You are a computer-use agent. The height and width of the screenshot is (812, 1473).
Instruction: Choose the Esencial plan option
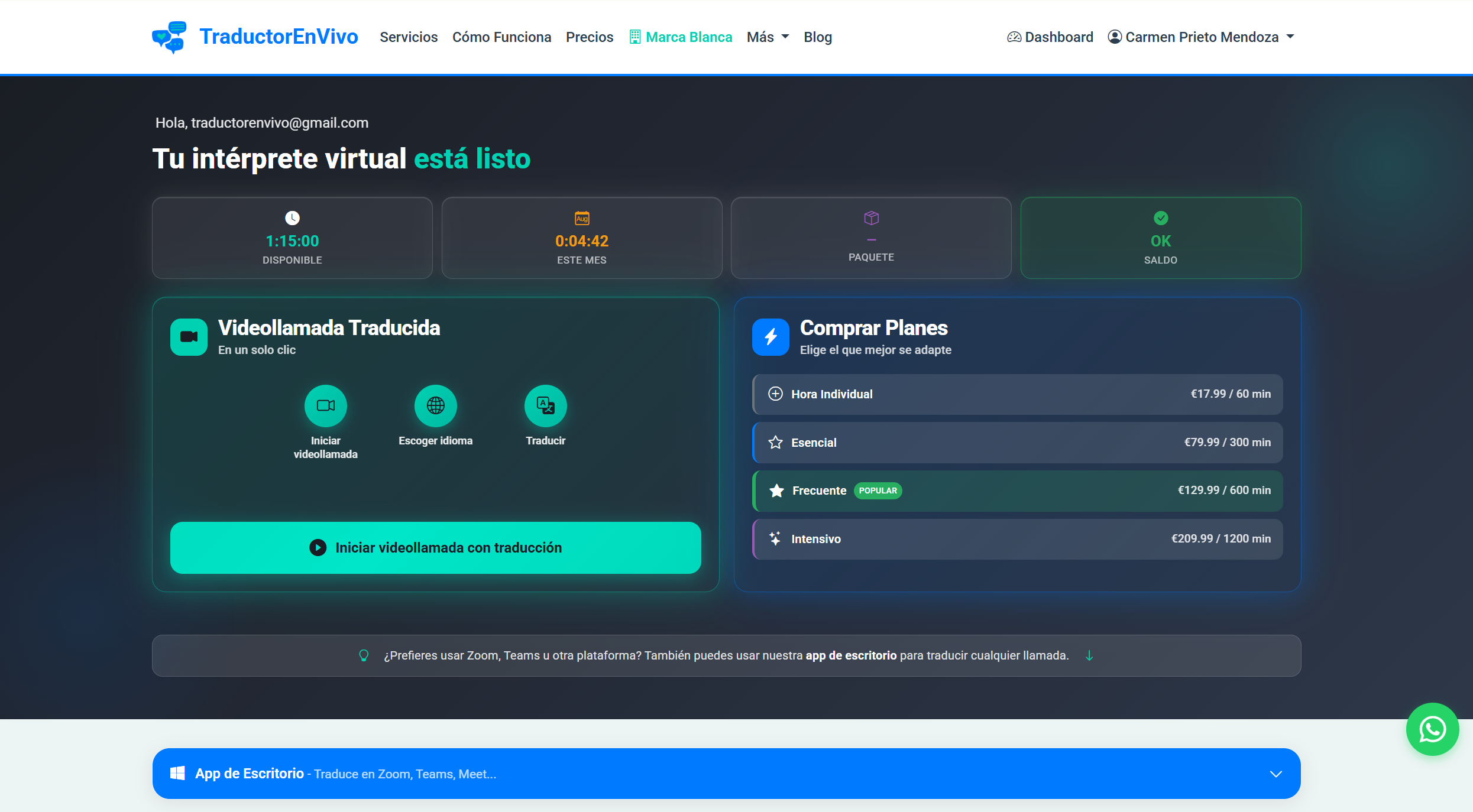pyautogui.click(x=1017, y=442)
